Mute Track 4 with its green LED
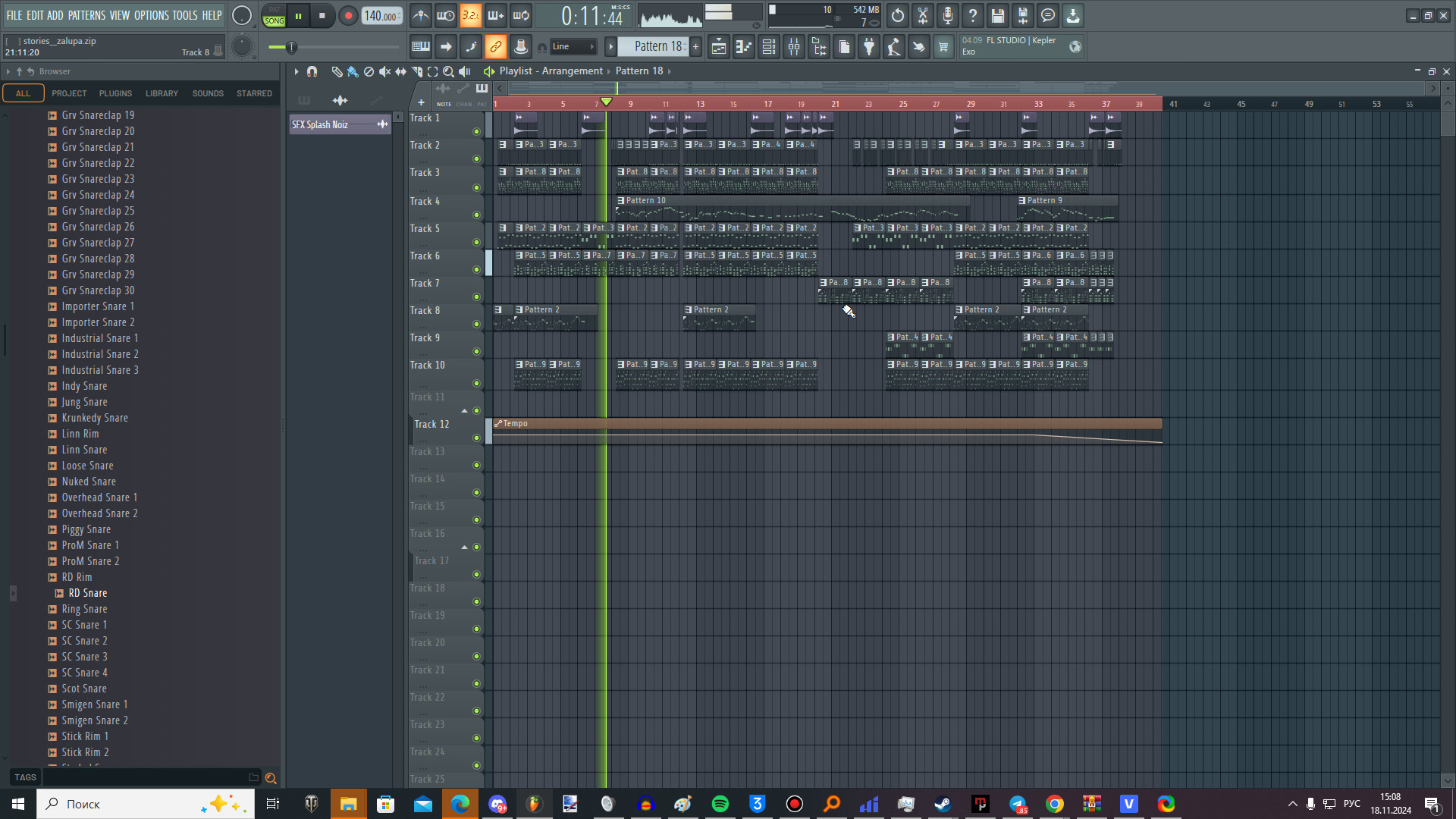Image resolution: width=1456 pixels, height=819 pixels. [476, 215]
